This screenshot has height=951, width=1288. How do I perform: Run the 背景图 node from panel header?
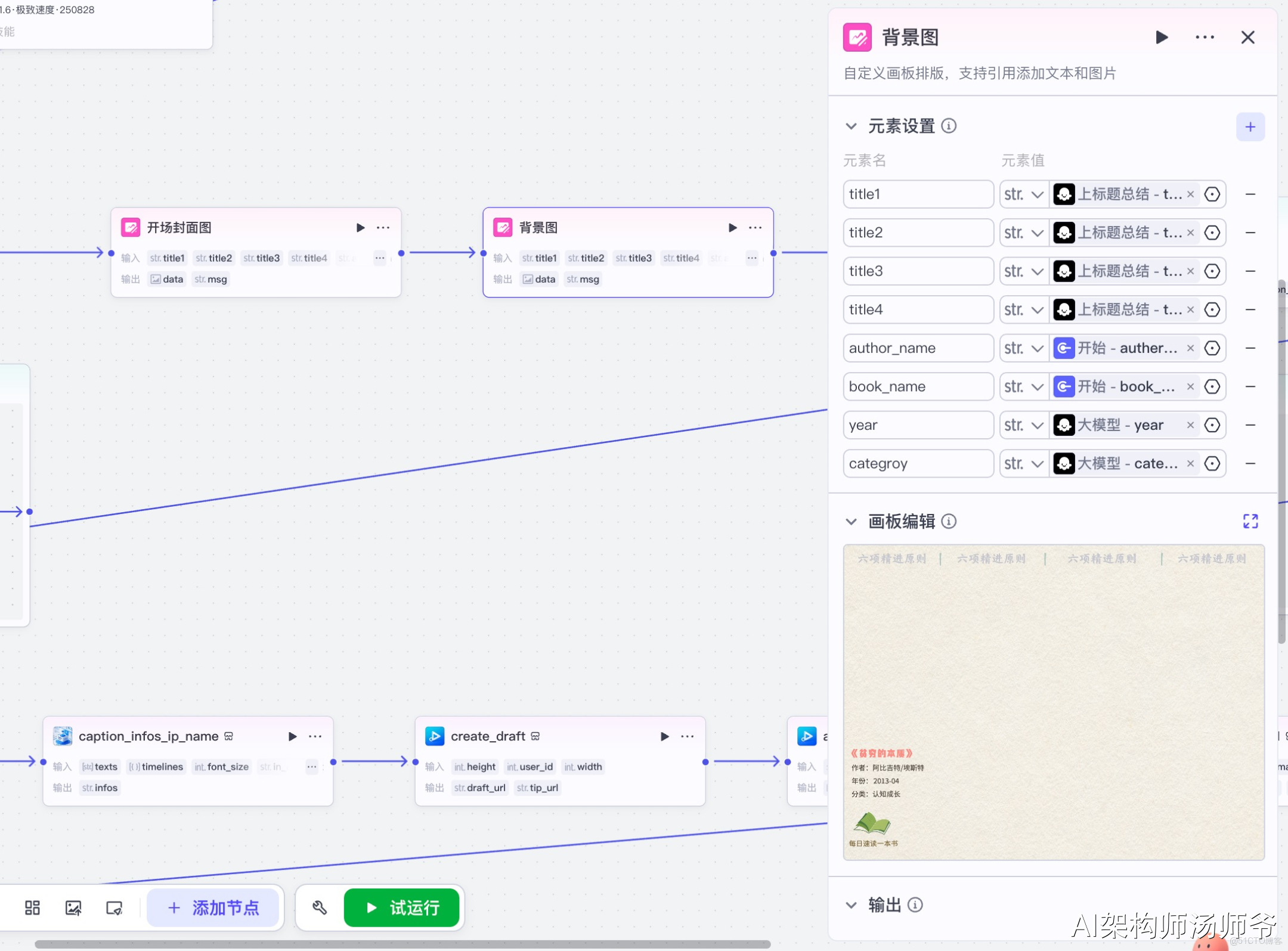[x=1161, y=38]
